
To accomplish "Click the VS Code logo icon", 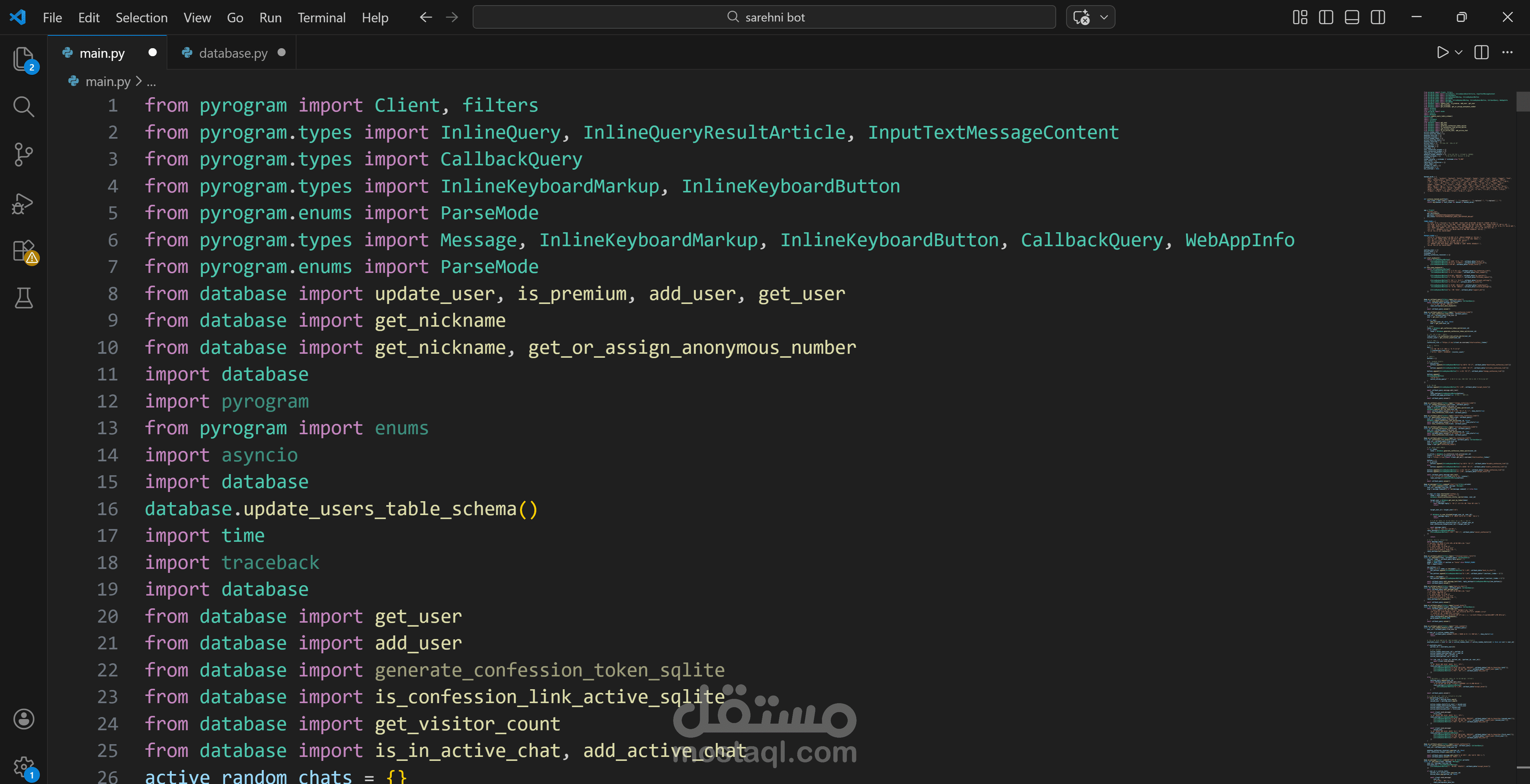I will pos(18,17).
